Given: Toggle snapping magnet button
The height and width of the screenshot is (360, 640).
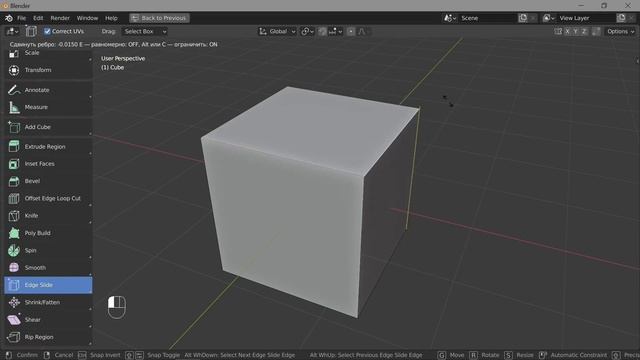Looking at the screenshot, I should click(322, 31).
